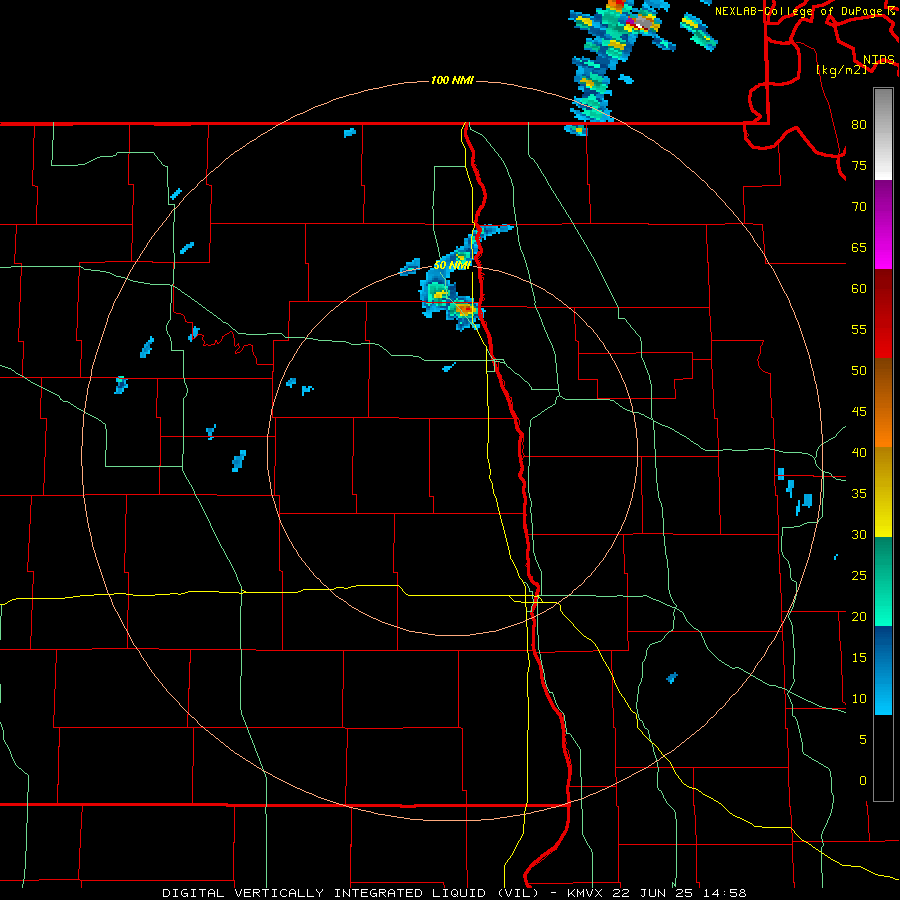Image resolution: width=900 pixels, height=900 pixels.
Task: Pick the green band on the color scale
Action: (883, 581)
